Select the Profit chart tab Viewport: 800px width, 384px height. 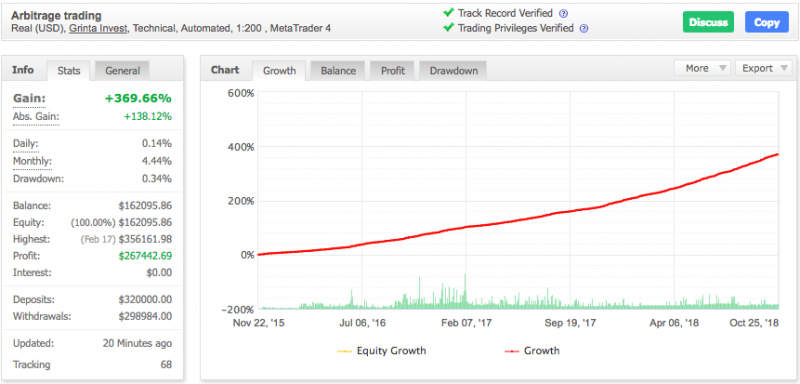(393, 71)
